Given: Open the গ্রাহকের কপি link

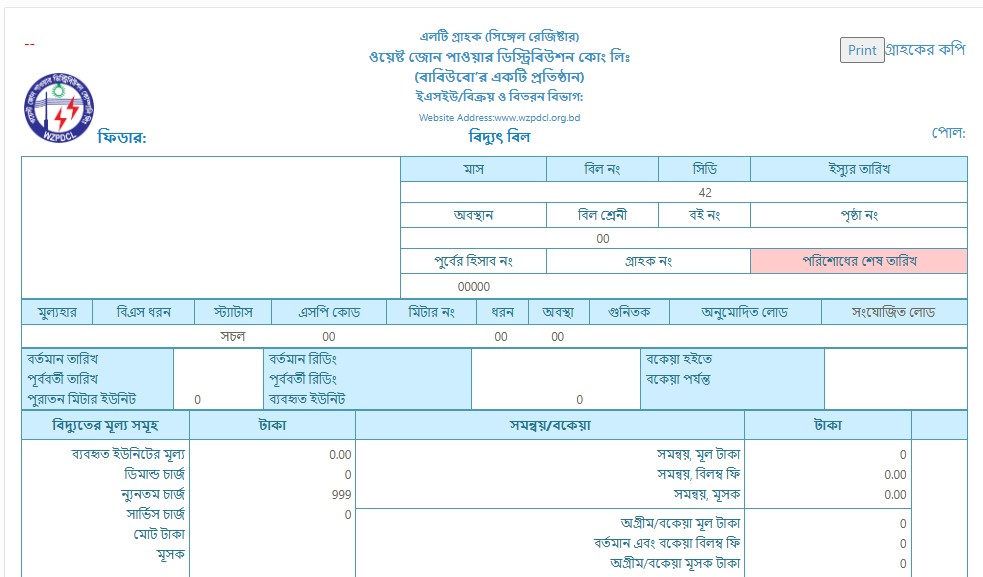Looking at the screenshot, I should (927, 50).
